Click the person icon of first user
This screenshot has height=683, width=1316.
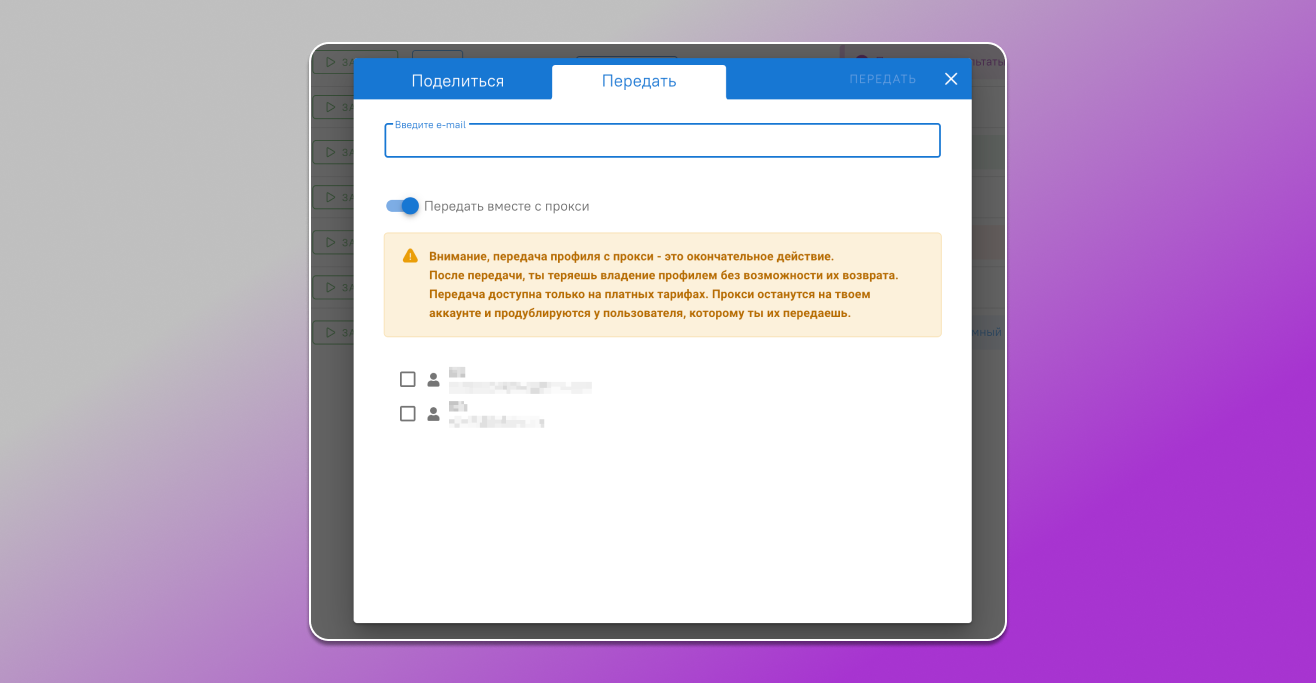(433, 380)
